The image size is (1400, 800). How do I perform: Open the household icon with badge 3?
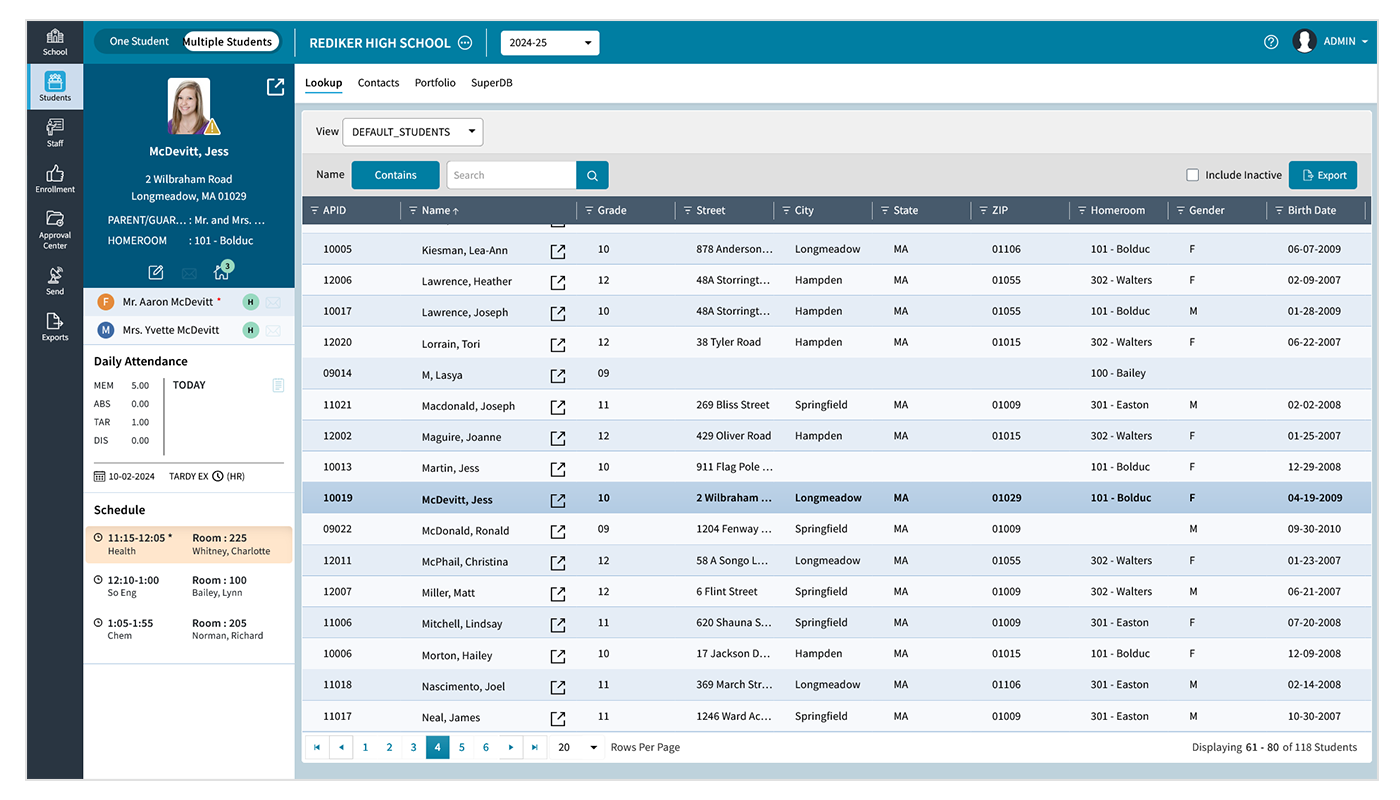pyautogui.click(x=220, y=272)
